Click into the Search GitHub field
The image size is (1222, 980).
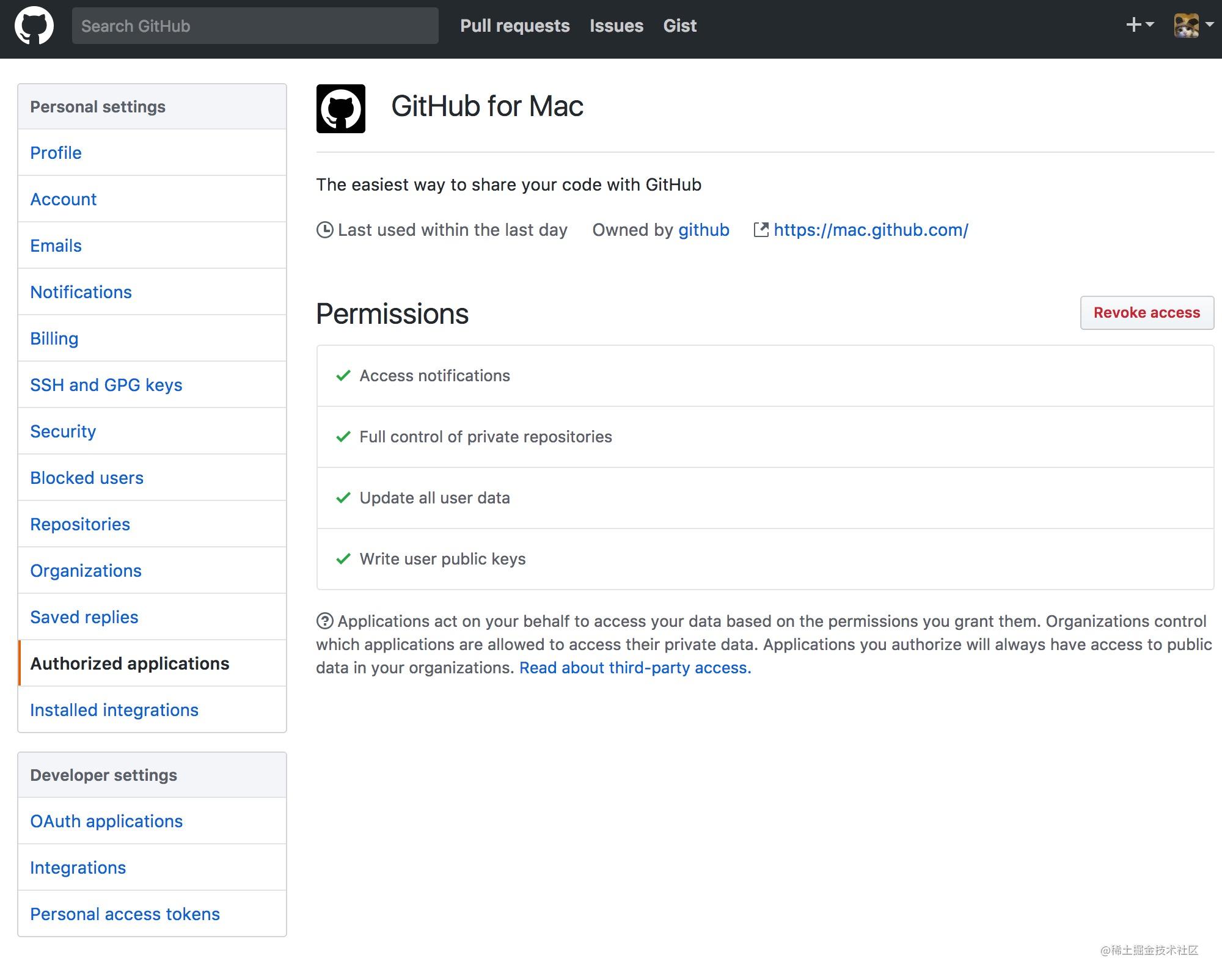(255, 26)
